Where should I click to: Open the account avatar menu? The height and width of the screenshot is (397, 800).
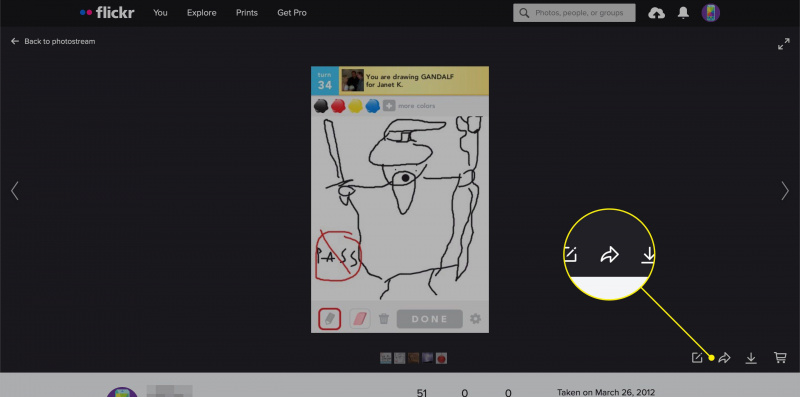coord(710,13)
